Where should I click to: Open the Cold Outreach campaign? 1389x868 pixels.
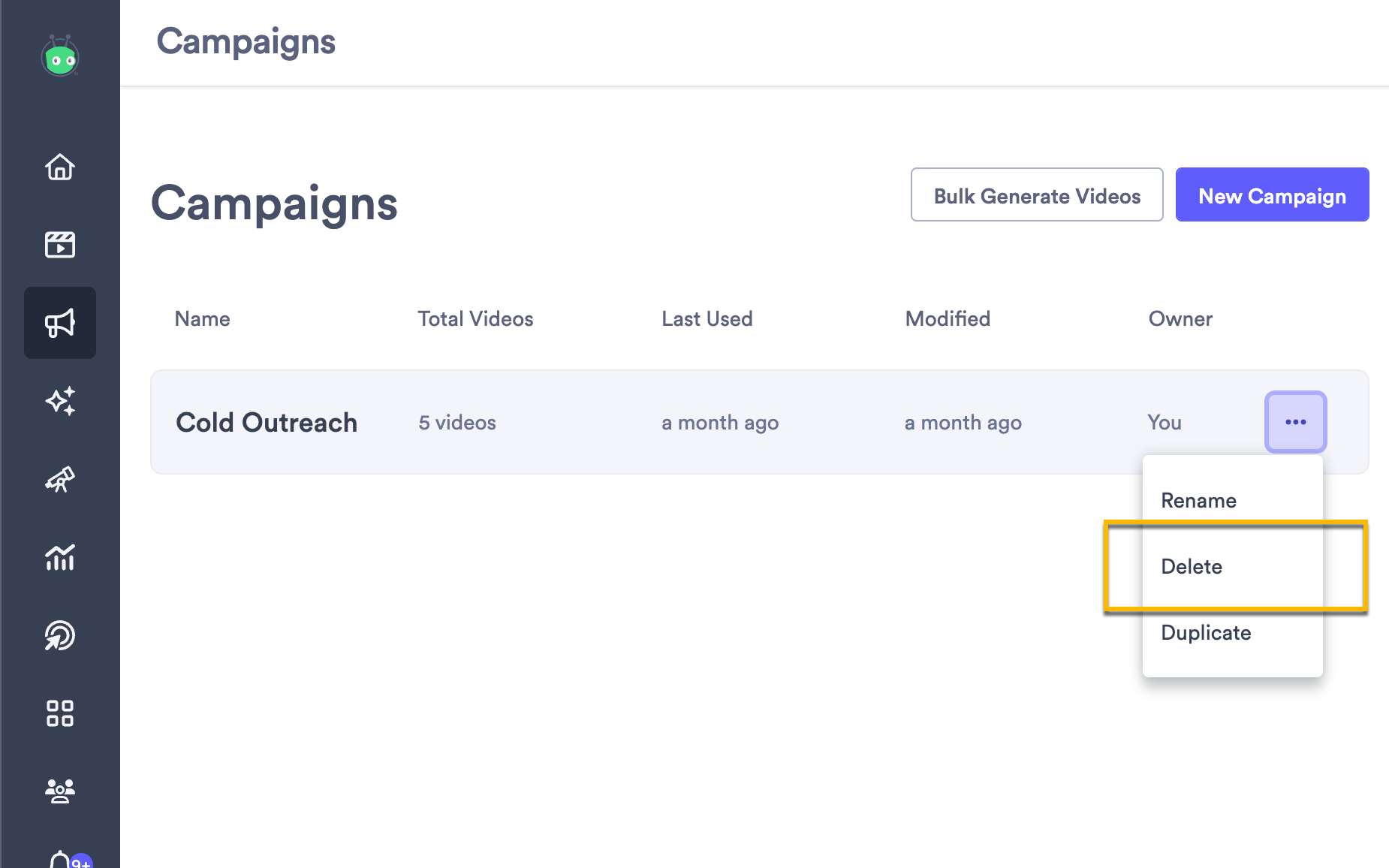(x=267, y=422)
